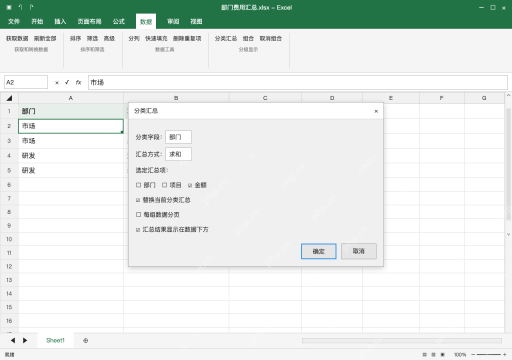Screen dimensions: 512x360
Task: Click the vertical scrollbar on right side
Action: 508,164
